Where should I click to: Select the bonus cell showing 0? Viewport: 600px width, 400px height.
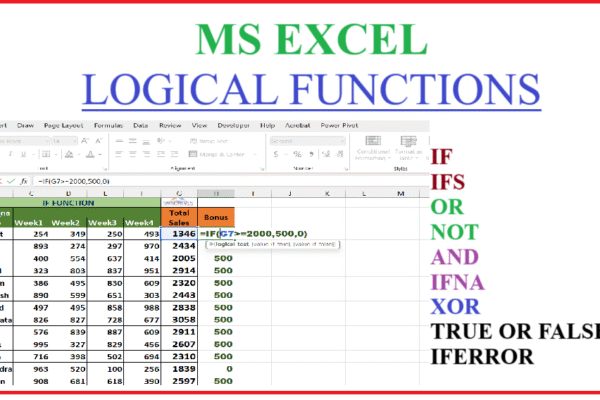(x=216, y=369)
